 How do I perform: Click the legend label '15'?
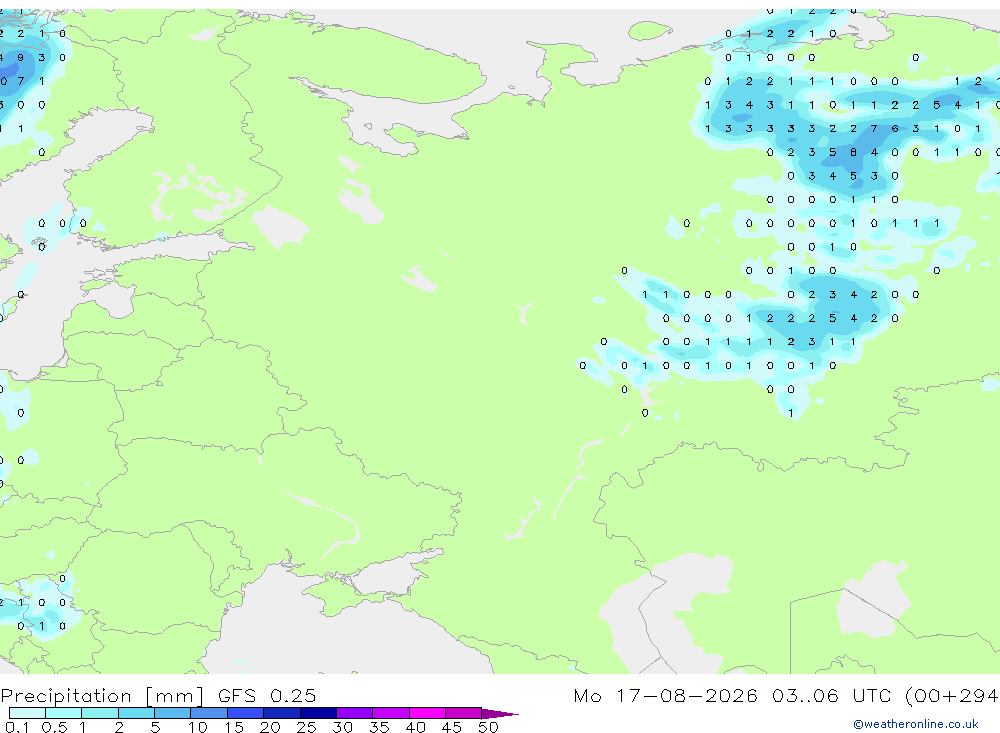pyautogui.click(x=234, y=727)
